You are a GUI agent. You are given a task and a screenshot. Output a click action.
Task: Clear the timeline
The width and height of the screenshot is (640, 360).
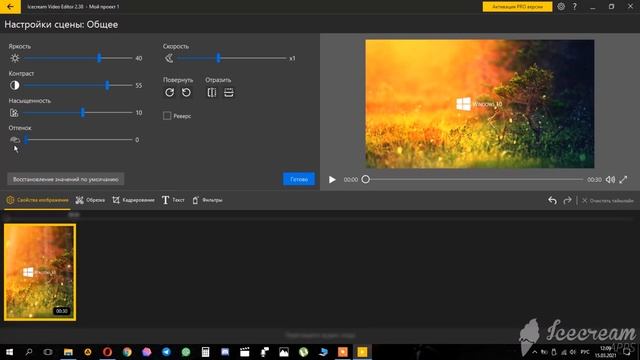(608, 200)
